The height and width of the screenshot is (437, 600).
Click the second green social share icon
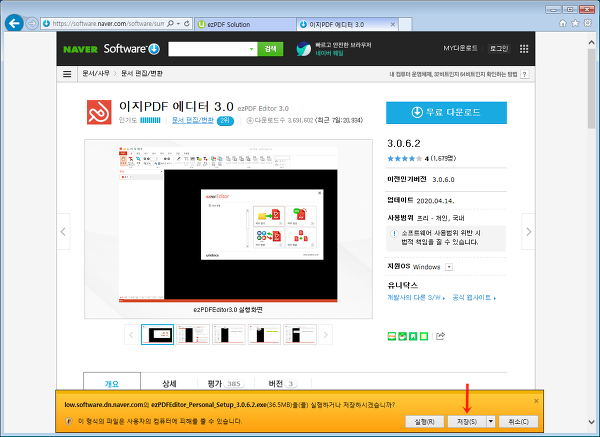point(402,336)
